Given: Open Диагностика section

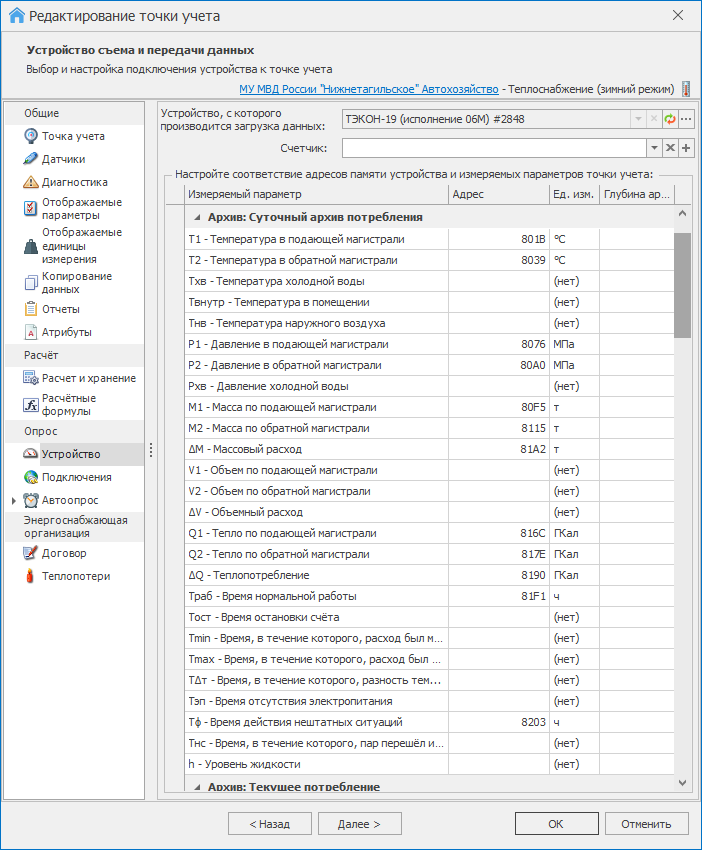Looking at the screenshot, I should pyautogui.click(x=75, y=183).
